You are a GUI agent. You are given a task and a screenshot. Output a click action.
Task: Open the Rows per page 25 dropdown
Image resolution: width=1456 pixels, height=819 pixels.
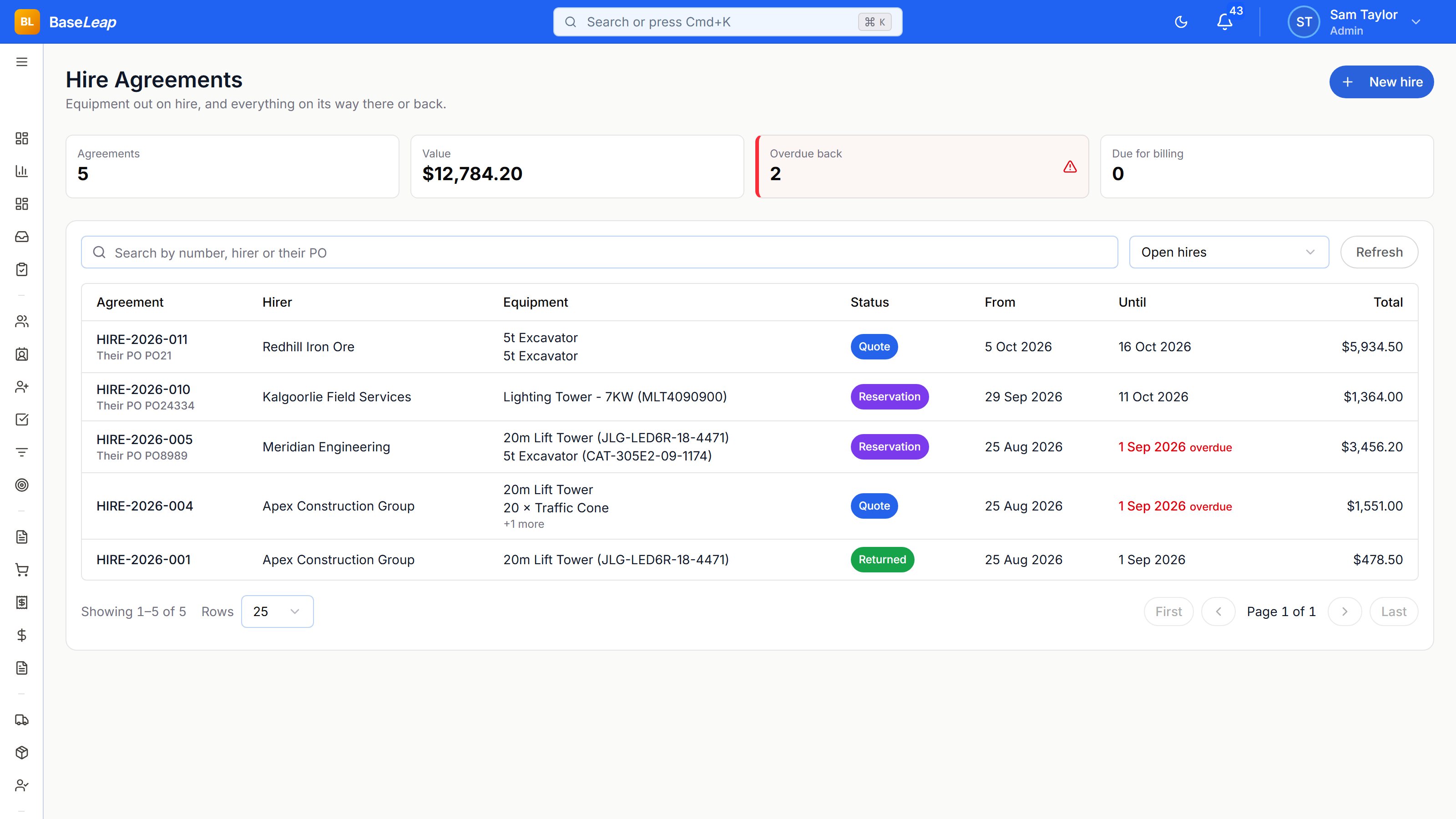[277, 612]
